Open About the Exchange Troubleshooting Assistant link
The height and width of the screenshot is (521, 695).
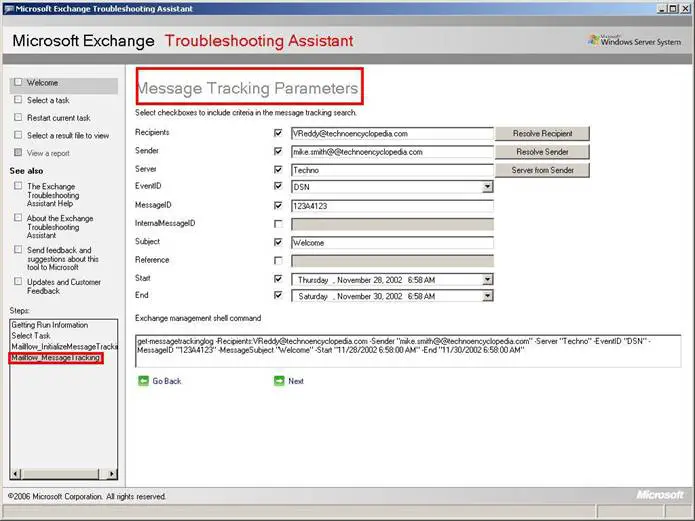click(60, 227)
